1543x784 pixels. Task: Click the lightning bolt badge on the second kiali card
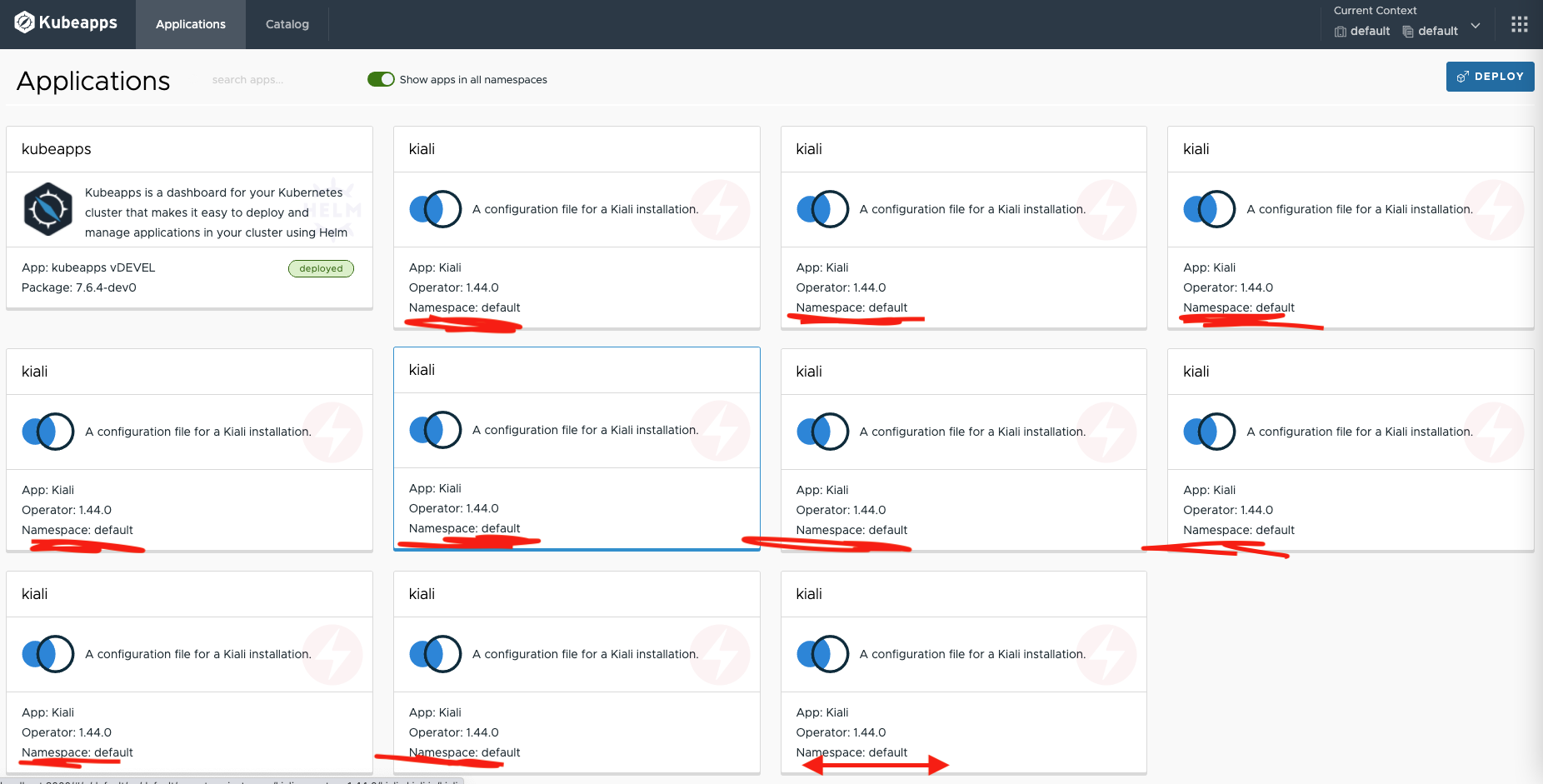1107,210
